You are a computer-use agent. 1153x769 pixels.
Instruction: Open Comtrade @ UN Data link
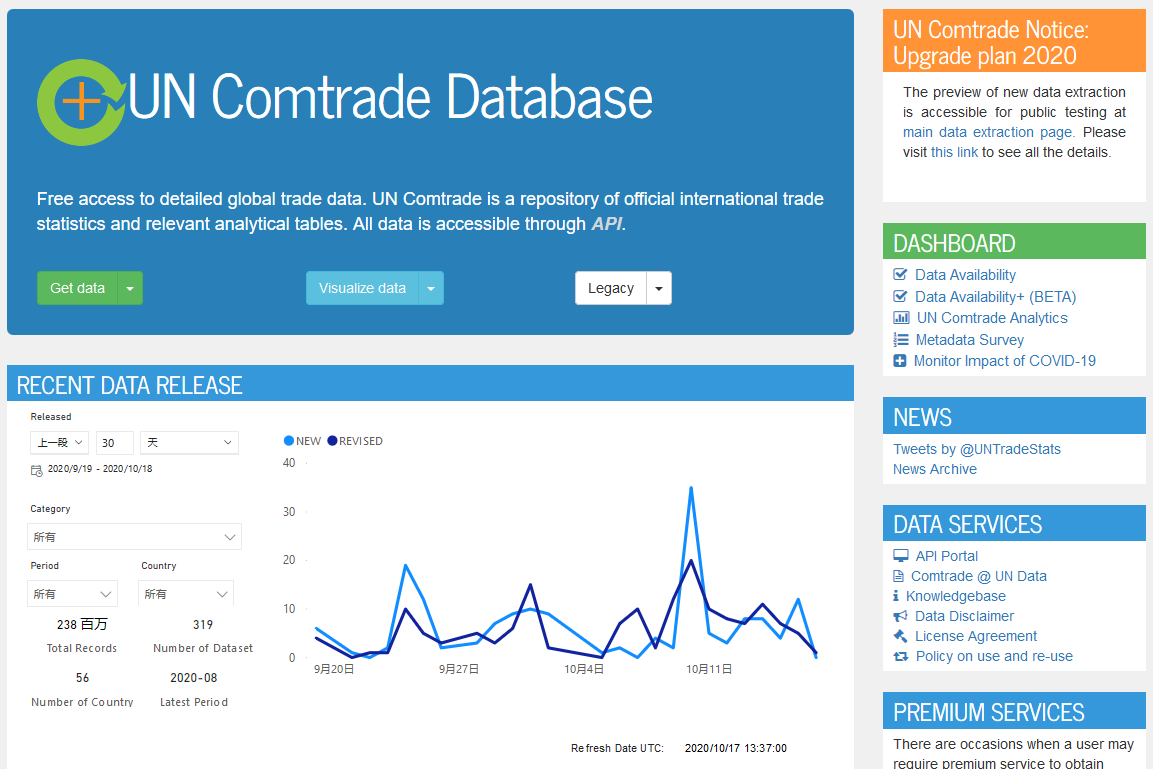(979, 576)
